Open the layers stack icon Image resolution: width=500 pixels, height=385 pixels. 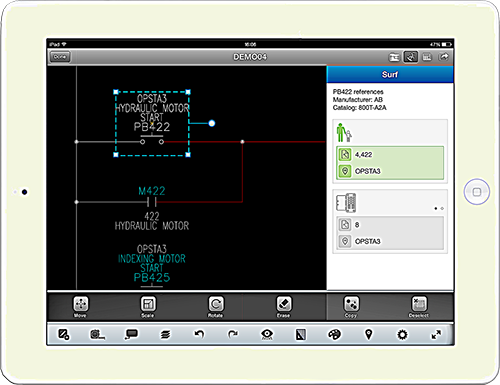point(165,334)
